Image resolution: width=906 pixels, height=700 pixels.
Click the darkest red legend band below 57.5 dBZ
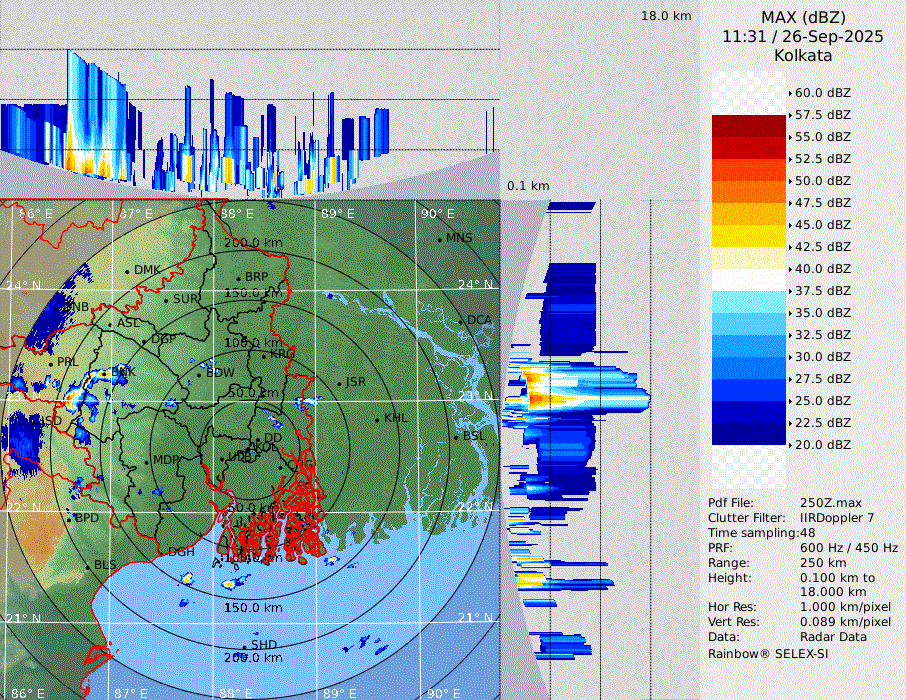point(749,126)
